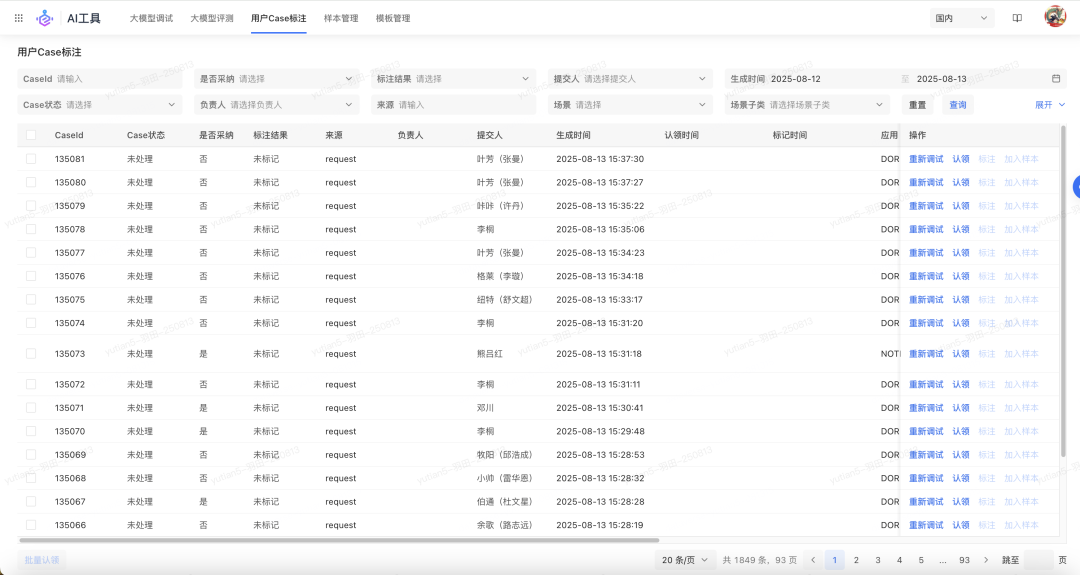Click 重新调试 for case 135081

click(x=926, y=159)
